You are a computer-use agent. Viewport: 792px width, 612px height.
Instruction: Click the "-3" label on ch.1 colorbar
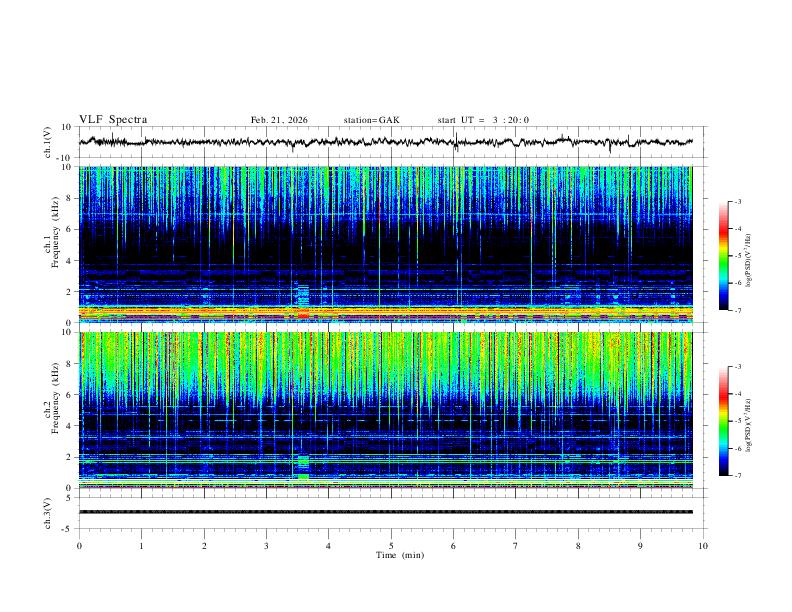click(x=737, y=201)
